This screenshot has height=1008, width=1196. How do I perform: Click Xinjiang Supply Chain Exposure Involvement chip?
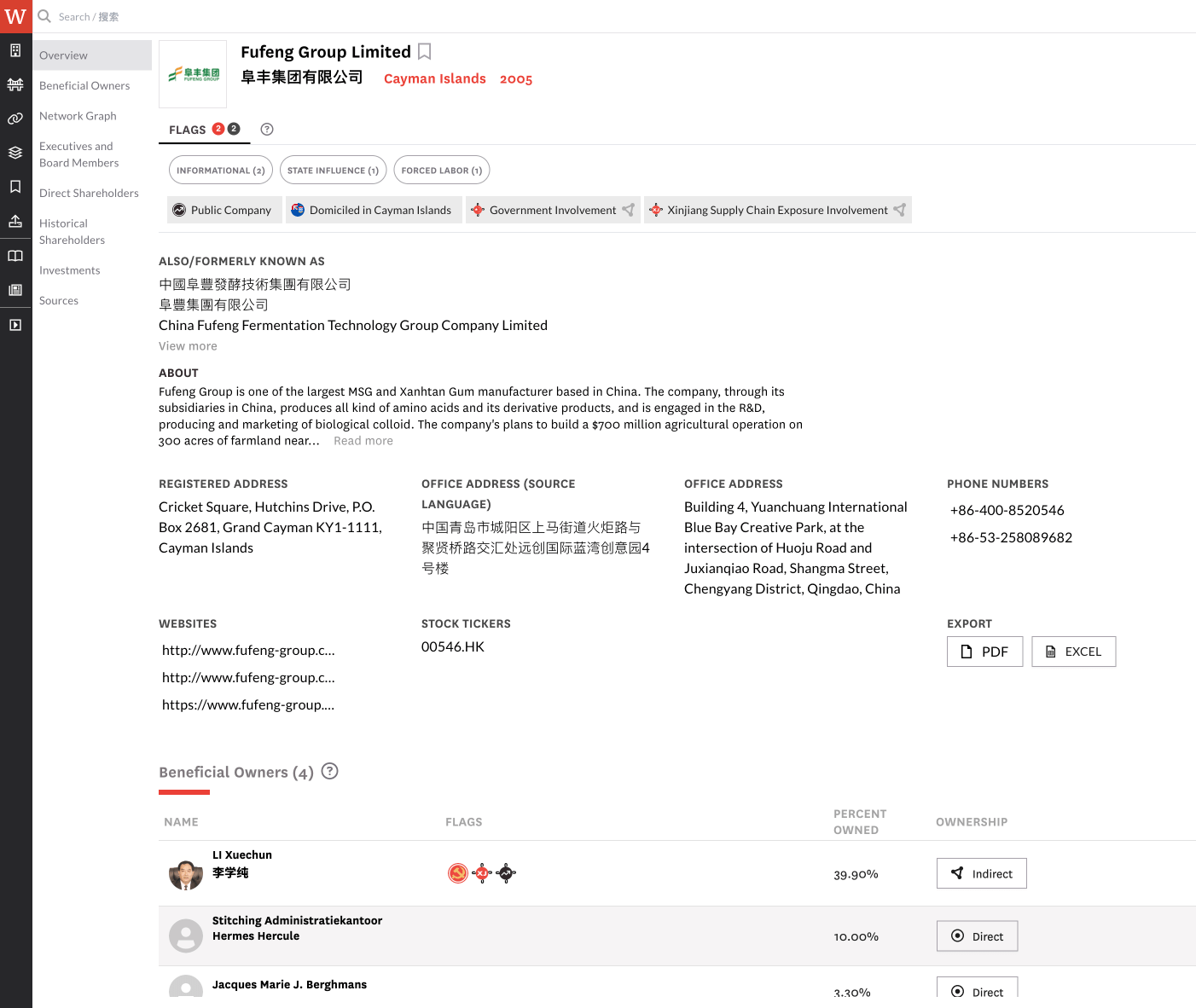coord(778,210)
